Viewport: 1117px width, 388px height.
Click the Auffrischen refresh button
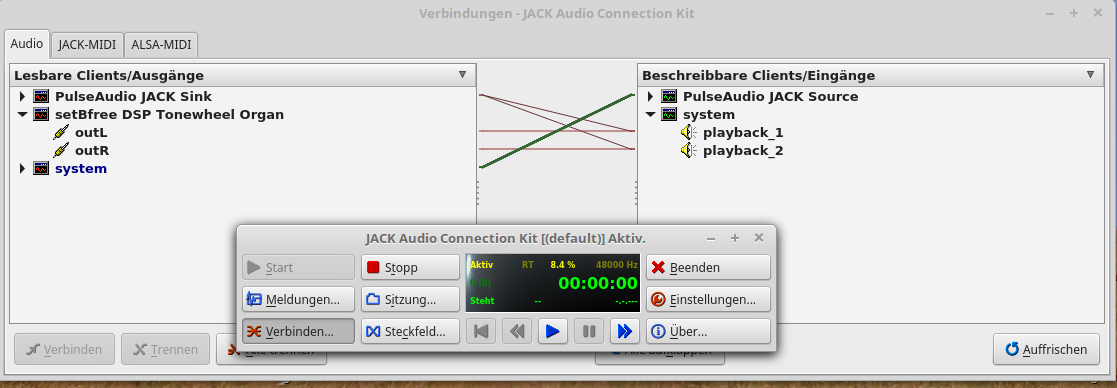click(1046, 349)
